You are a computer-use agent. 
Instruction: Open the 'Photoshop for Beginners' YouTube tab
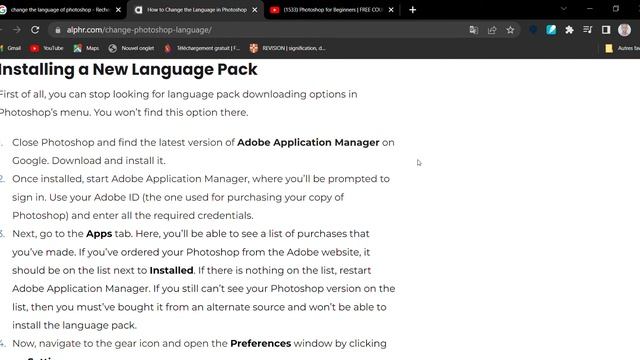click(331, 10)
